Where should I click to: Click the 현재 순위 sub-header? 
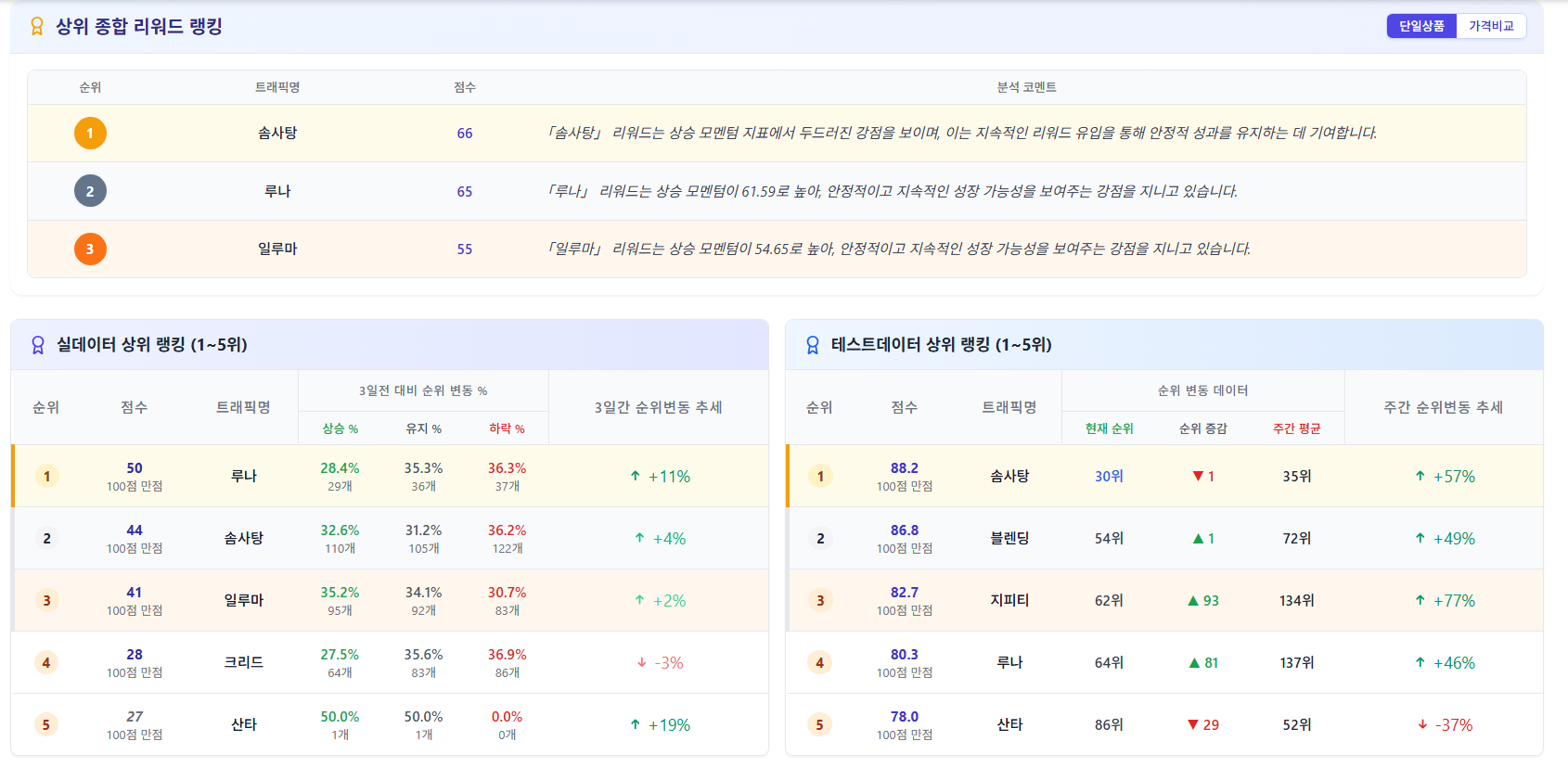tap(1110, 428)
